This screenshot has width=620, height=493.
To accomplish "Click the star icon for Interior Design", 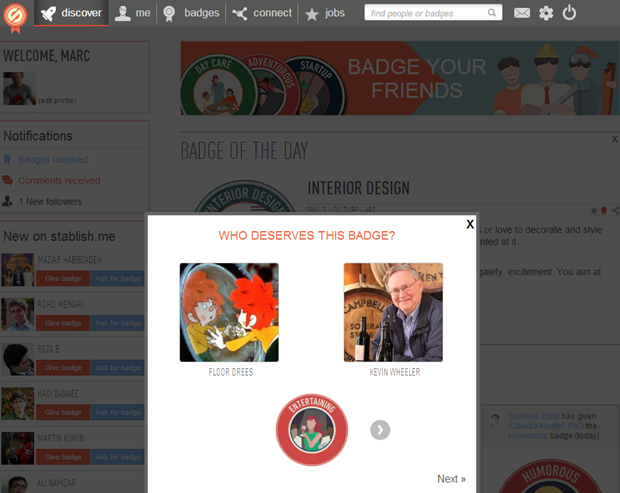I will pyautogui.click(x=593, y=211).
